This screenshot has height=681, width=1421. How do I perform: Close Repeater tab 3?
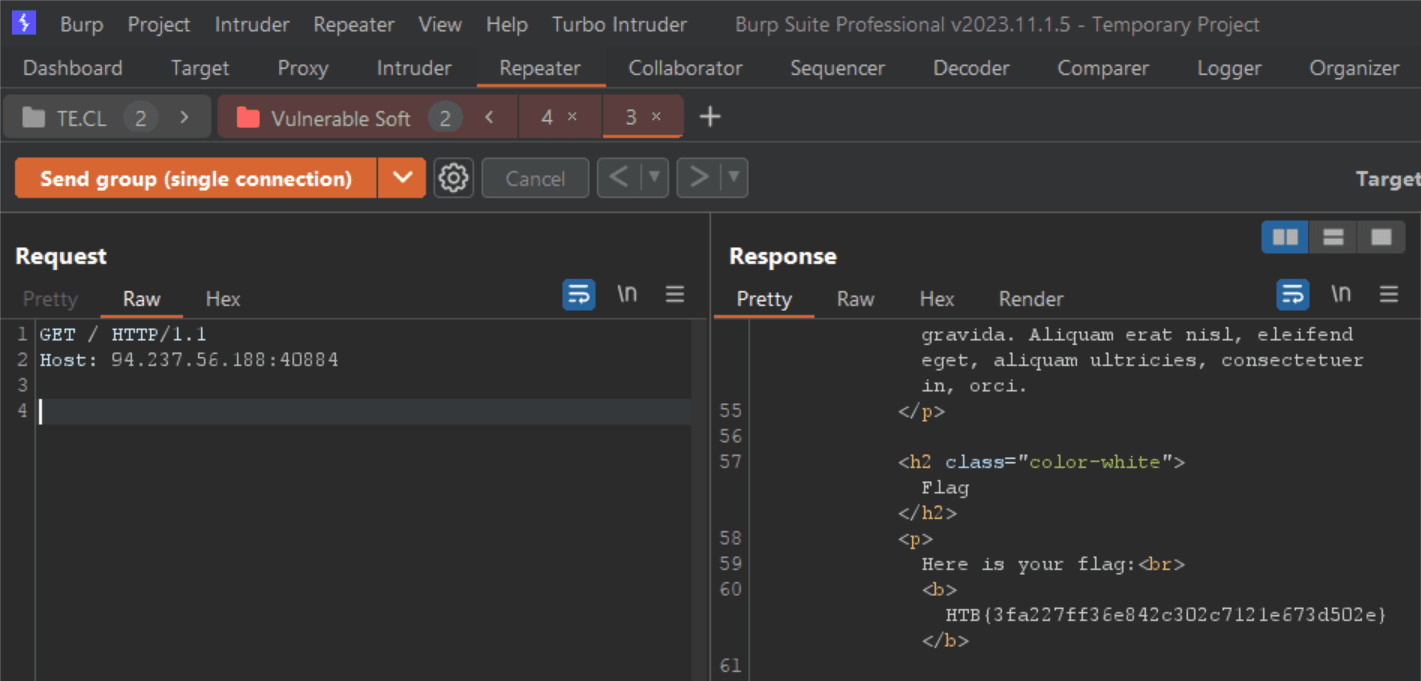tap(656, 117)
